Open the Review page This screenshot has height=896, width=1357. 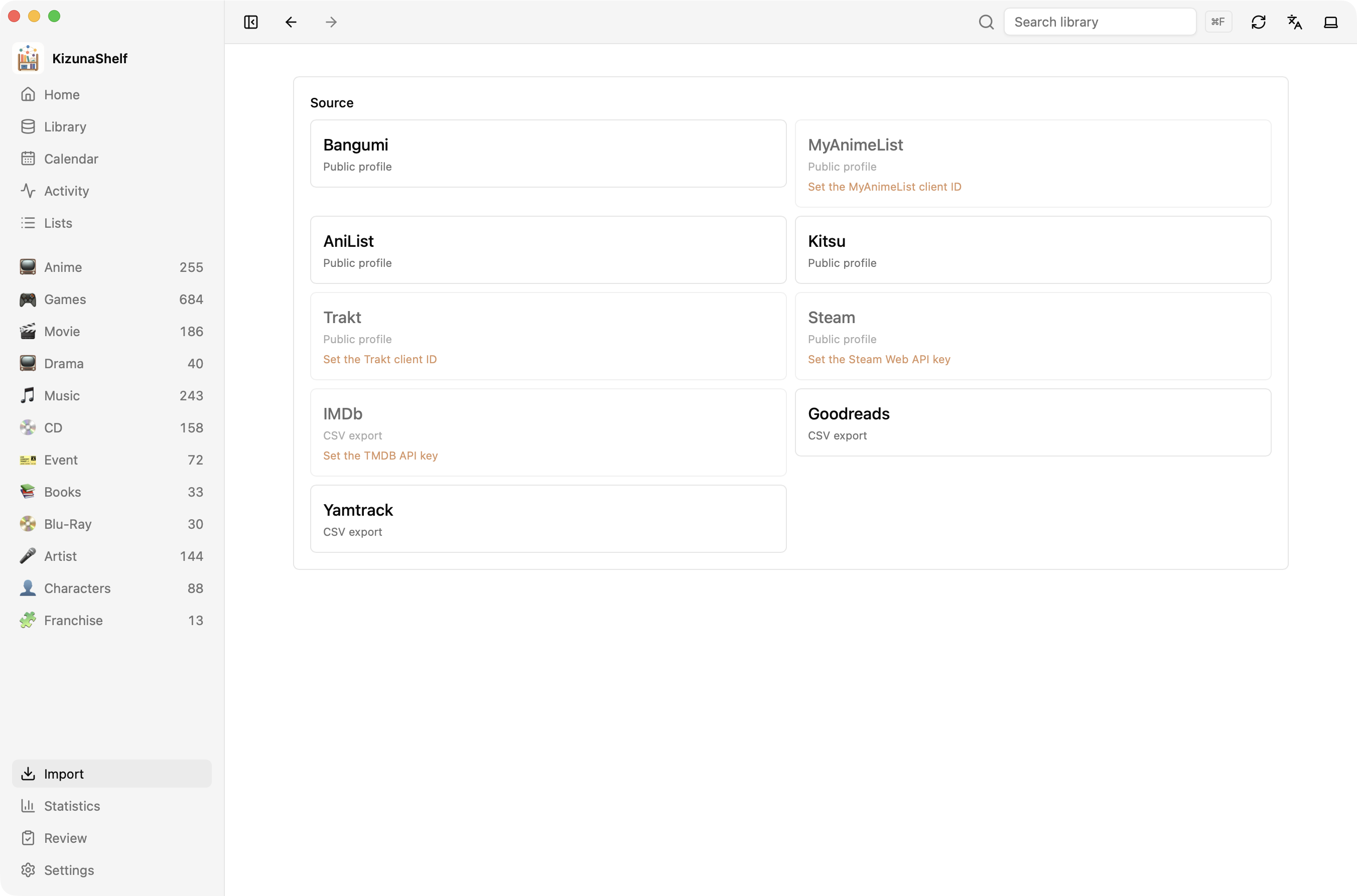[112, 838]
